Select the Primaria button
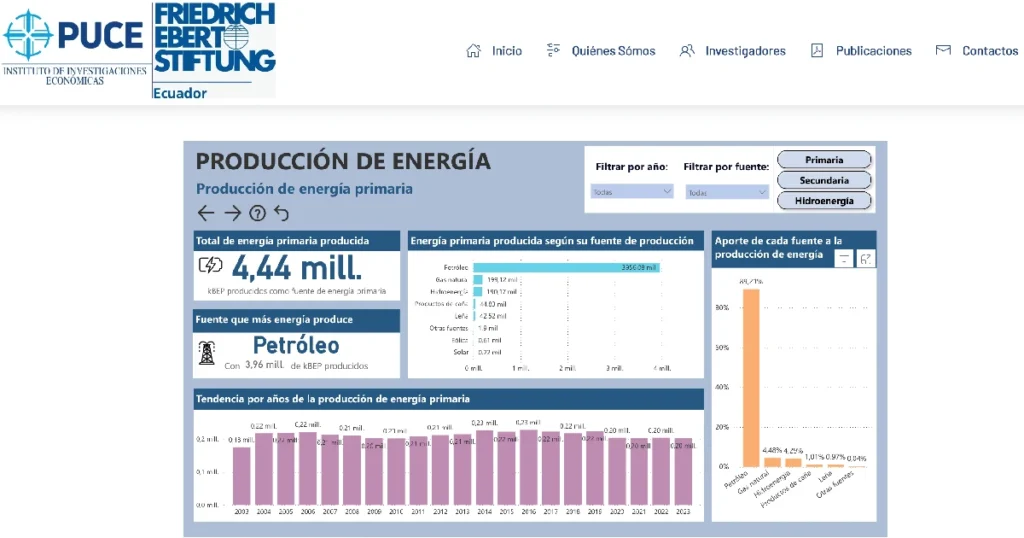The width and height of the screenshot is (1024, 538). point(824,159)
